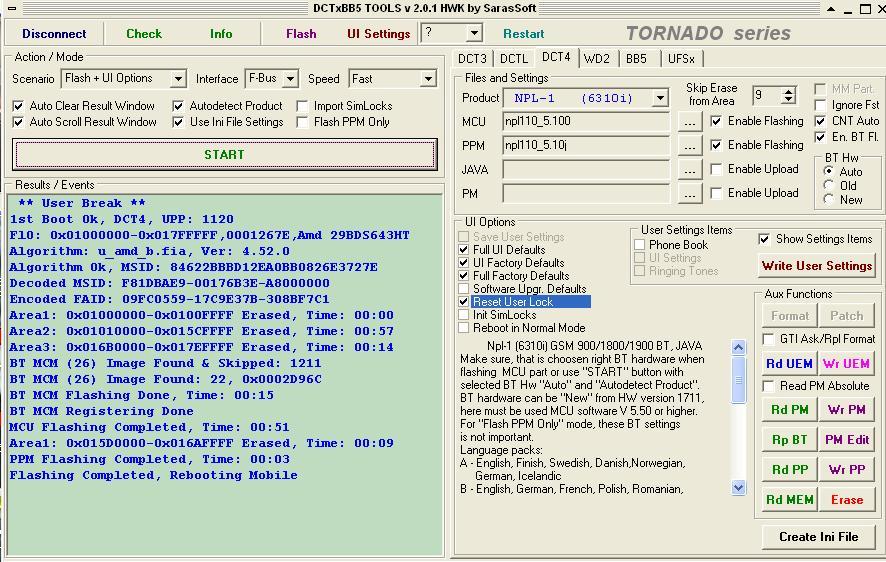
Task: Open UI Settings in the toolbar
Action: (x=379, y=34)
